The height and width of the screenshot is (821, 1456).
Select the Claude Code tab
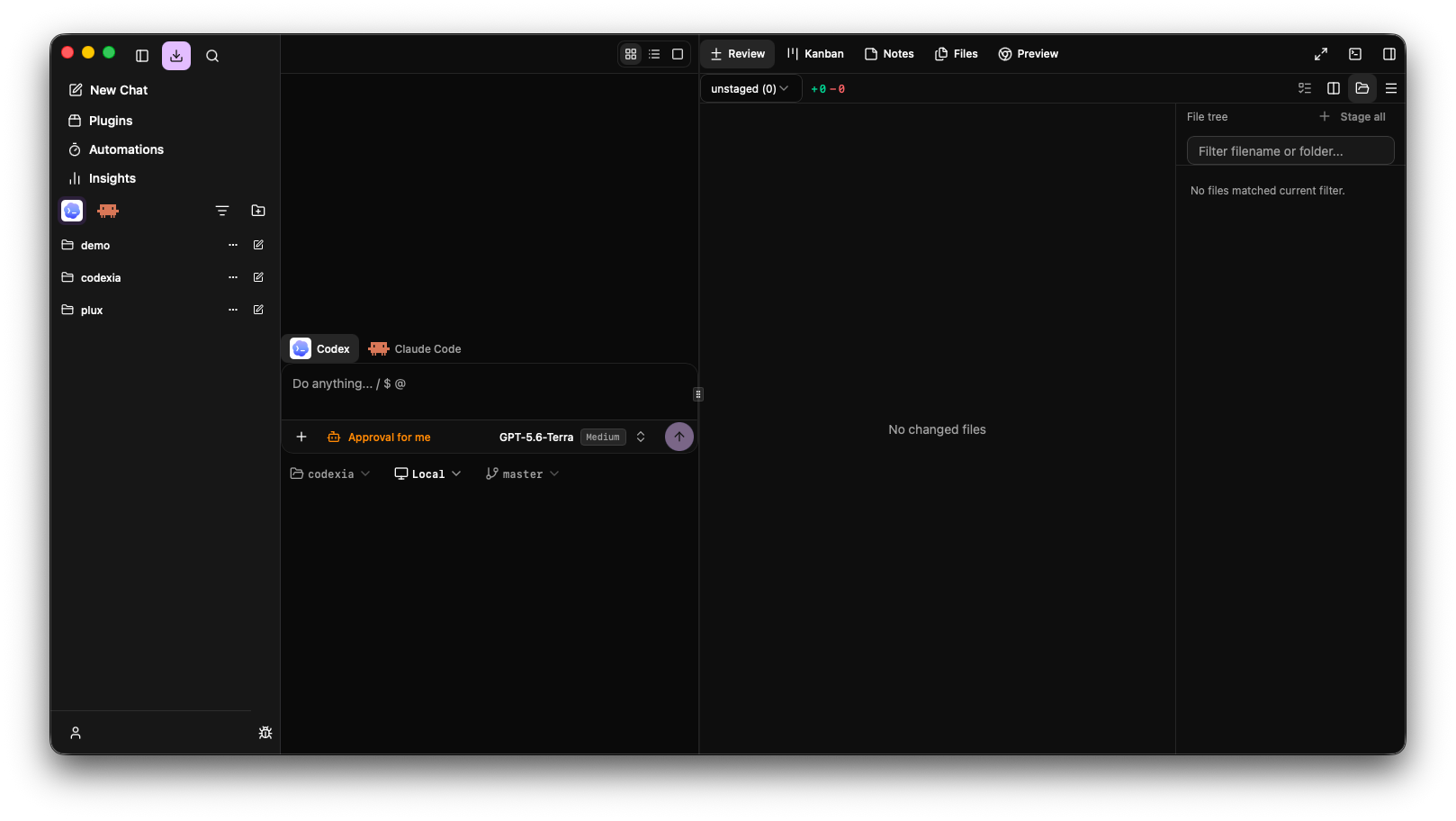click(x=415, y=348)
